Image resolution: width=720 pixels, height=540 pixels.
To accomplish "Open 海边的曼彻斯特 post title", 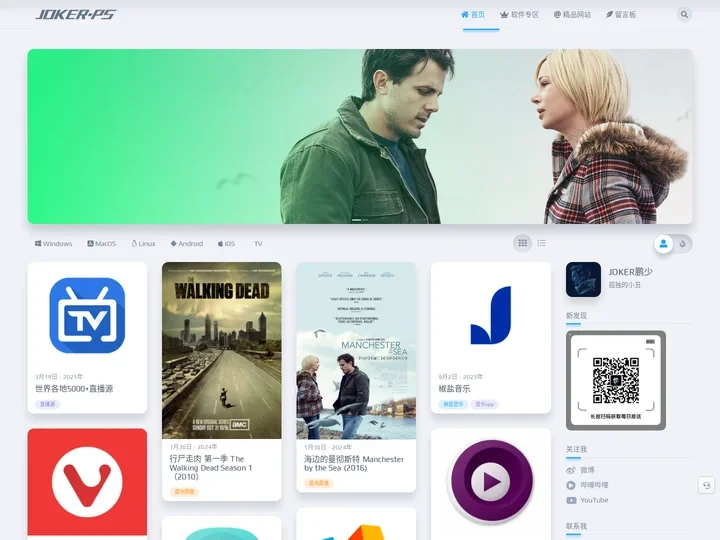I will pyautogui.click(x=354, y=463).
